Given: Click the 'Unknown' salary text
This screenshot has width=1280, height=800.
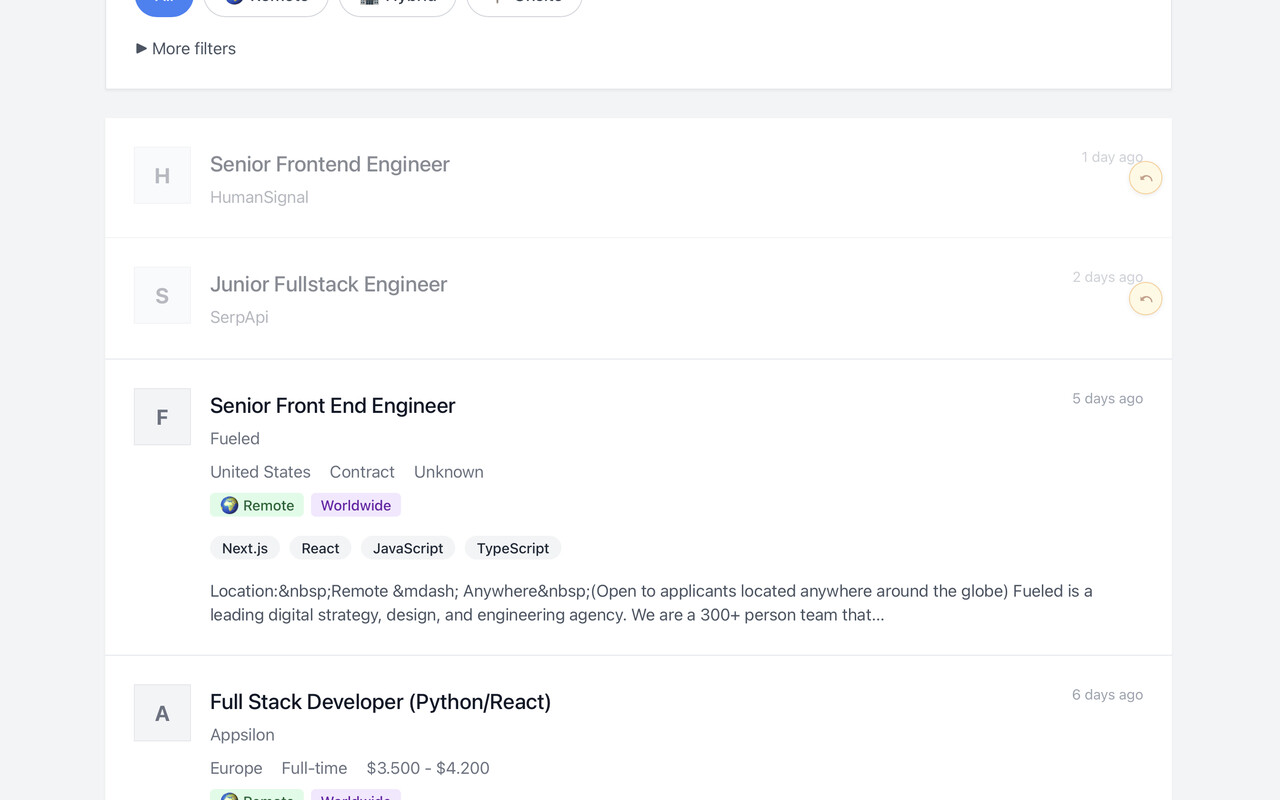Looking at the screenshot, I should coord(449,472).
